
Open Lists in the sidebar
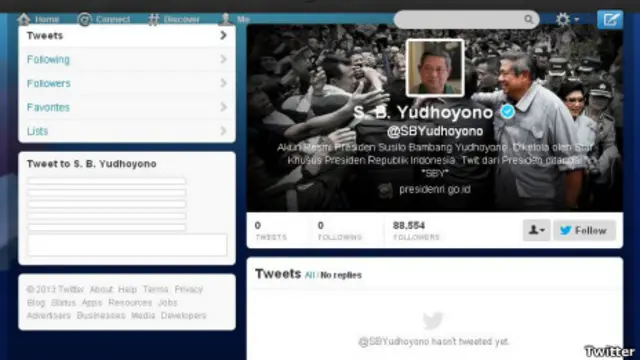click(127, 131)
